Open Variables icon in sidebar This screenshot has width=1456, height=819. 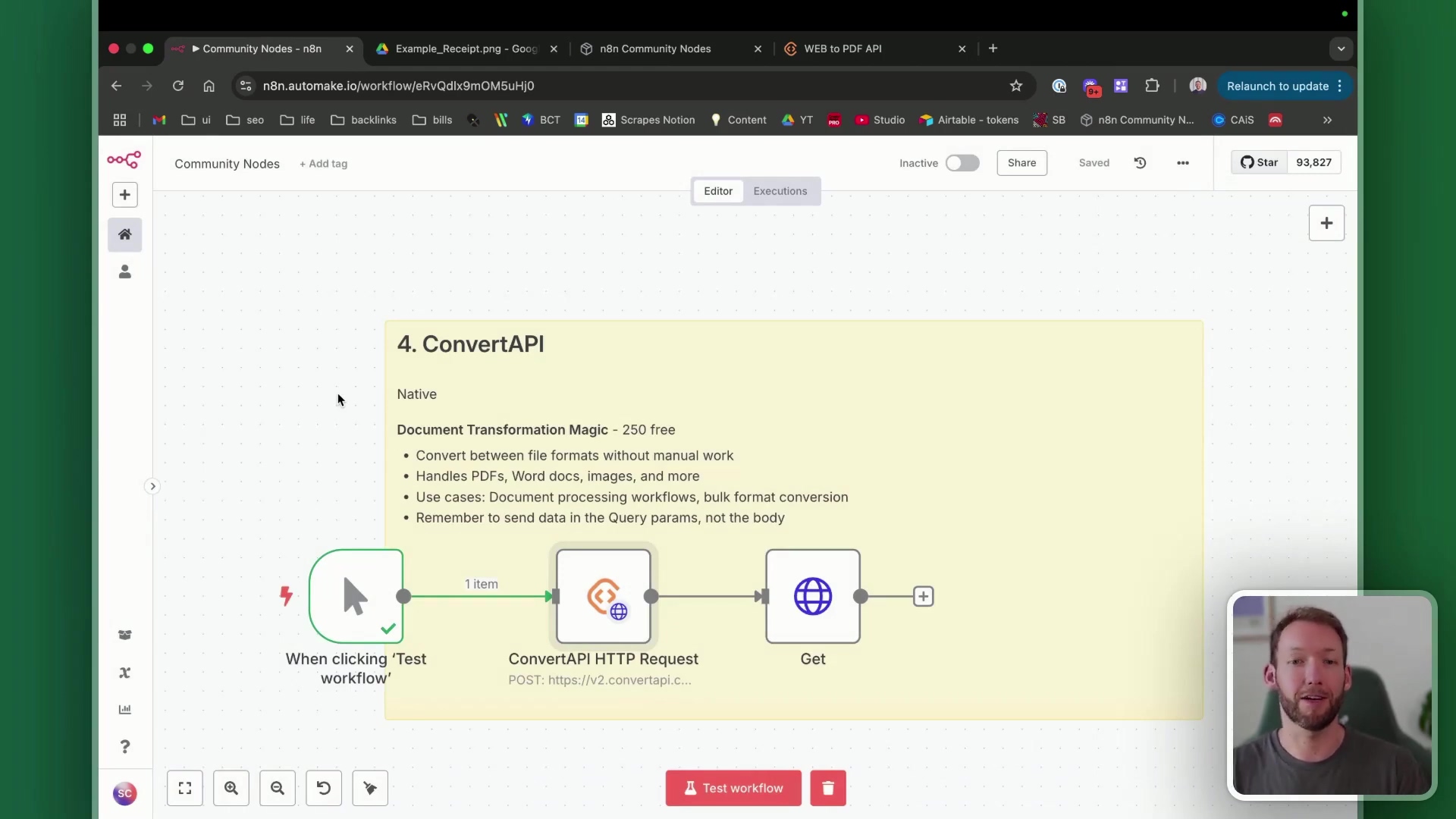[124, 673]
